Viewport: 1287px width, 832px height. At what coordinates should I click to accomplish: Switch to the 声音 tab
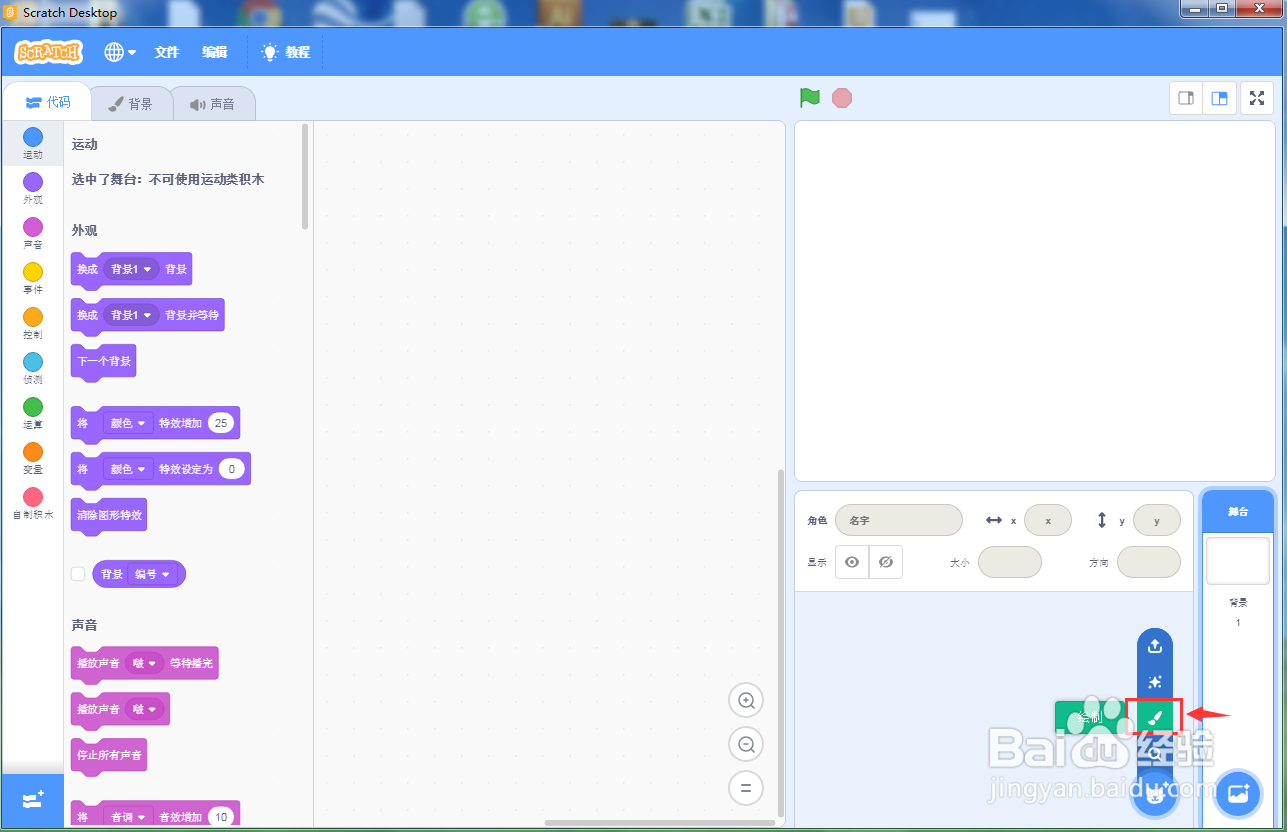pyautogui.click(x=212, y=103)
